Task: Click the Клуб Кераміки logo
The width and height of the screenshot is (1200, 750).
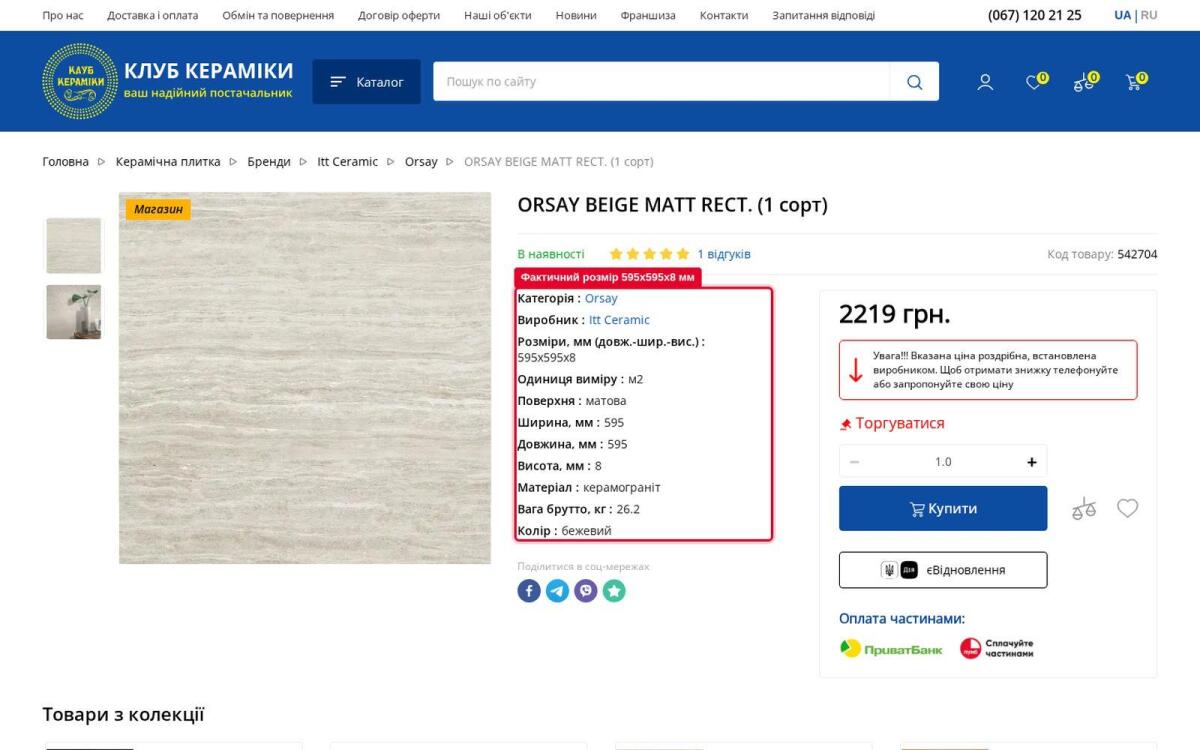Action: tap(168, 82)
